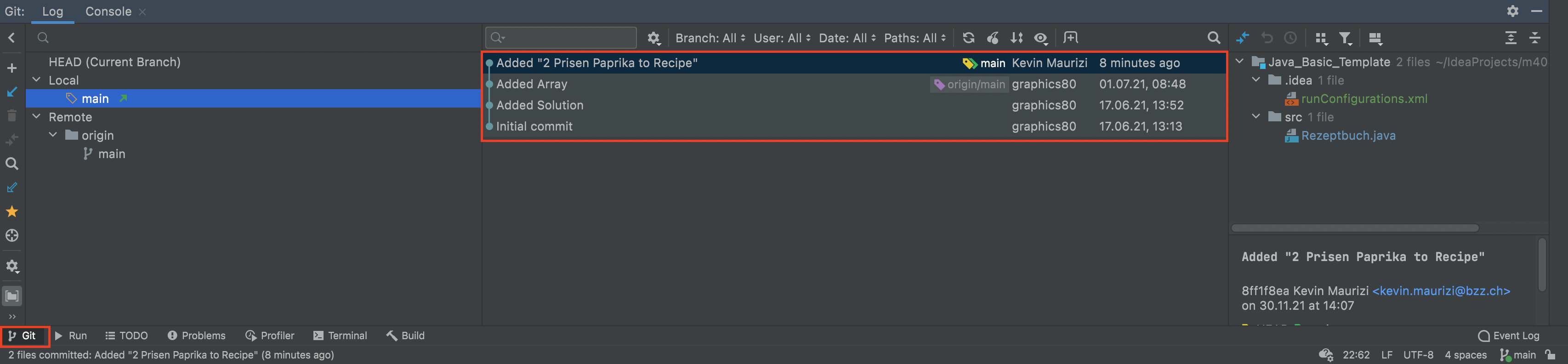1568x364 pixels.
Task: Collapse the Remote branches tree node
Action: pyautogui.click(x=36, y=116)
